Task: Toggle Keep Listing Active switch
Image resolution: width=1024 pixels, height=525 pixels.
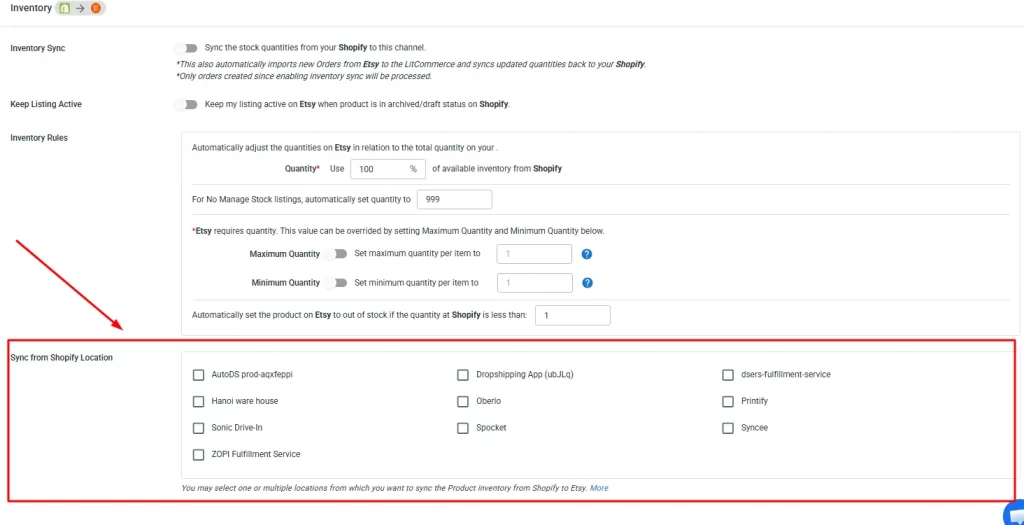Action: coord(186,104)
